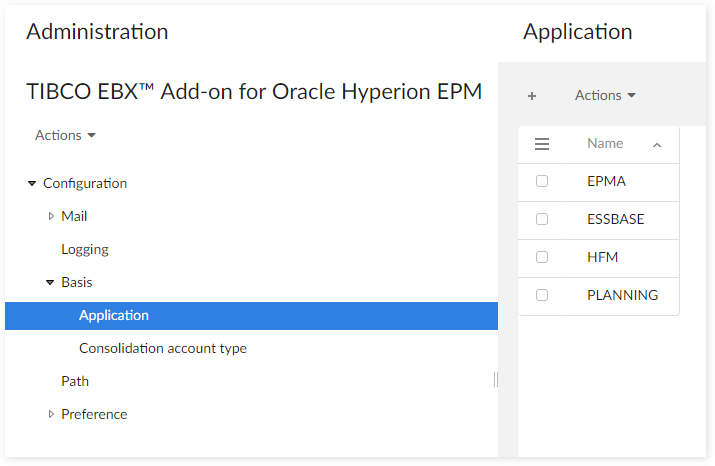Open the left panel Actions dropdown
715x466 pixels.
(x=65, y=135)
